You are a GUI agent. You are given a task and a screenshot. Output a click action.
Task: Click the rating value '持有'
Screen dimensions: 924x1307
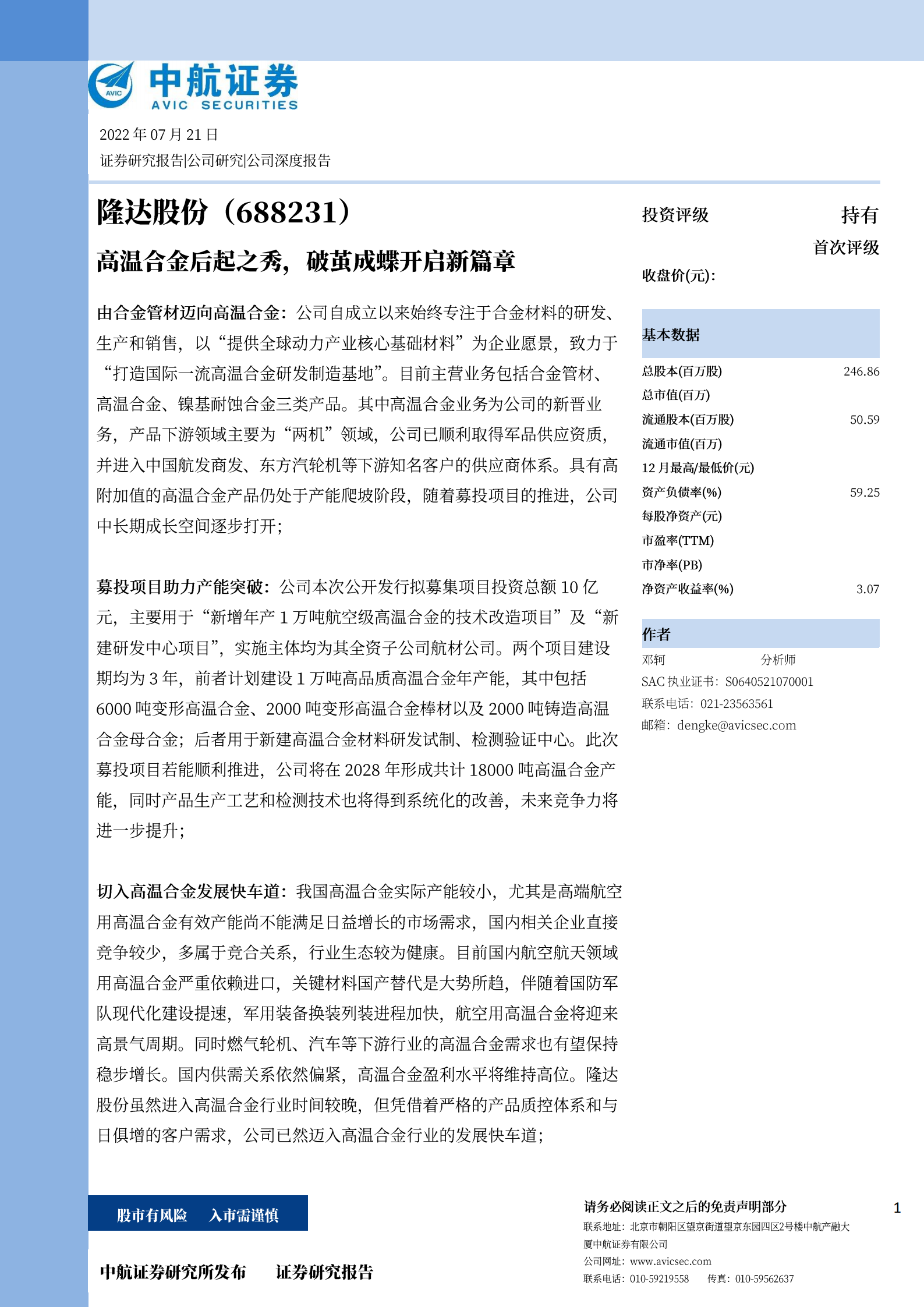click(x=860, y=215)
